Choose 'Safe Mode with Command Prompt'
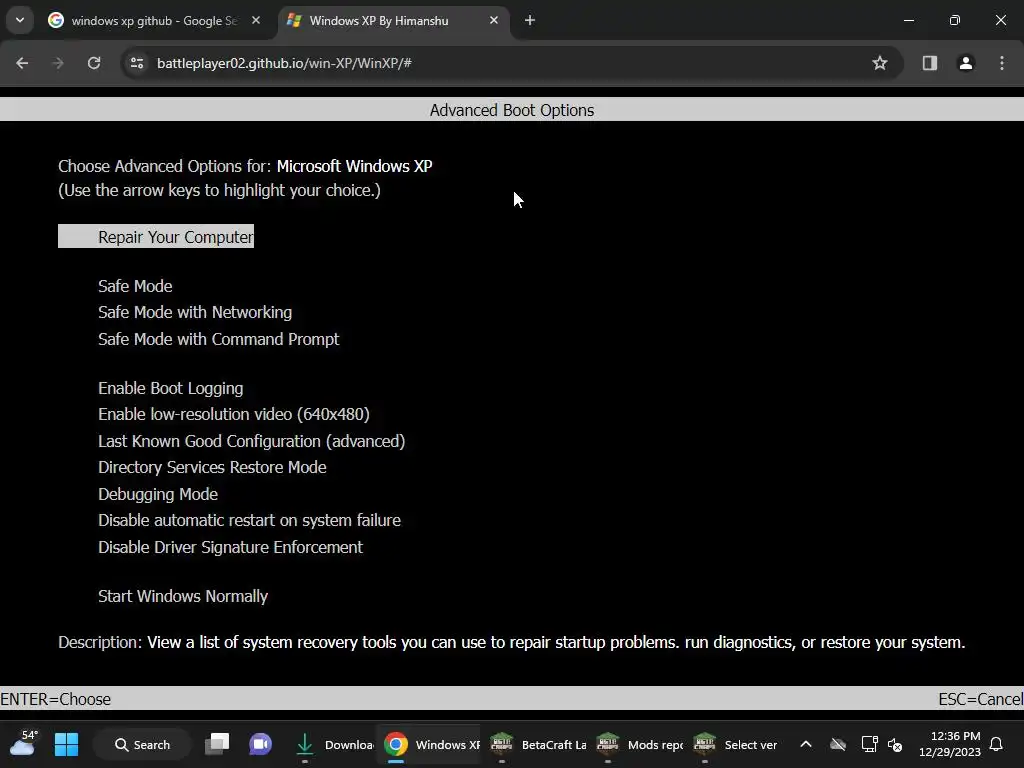1024x768 pixels. tap(219, 340)
